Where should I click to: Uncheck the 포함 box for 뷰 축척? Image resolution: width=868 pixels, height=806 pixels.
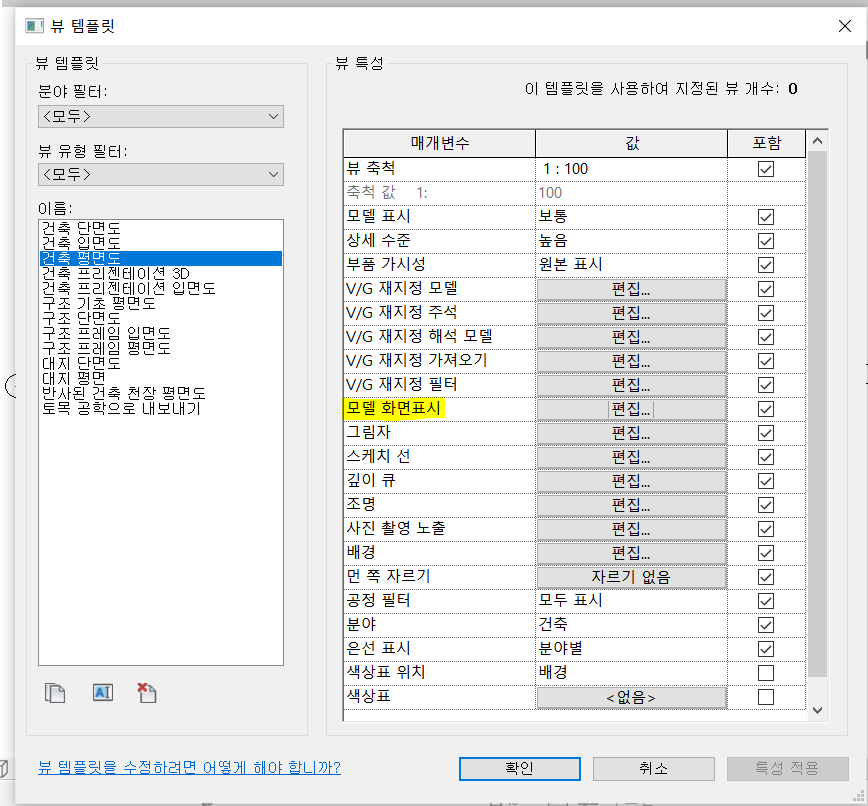pyautogui.click(x=766, y=169)
